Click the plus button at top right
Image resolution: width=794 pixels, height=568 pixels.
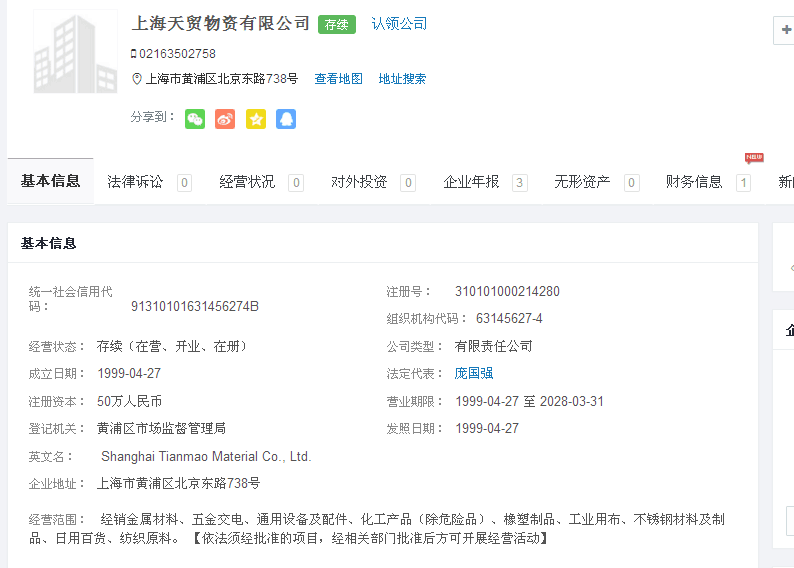784,31
